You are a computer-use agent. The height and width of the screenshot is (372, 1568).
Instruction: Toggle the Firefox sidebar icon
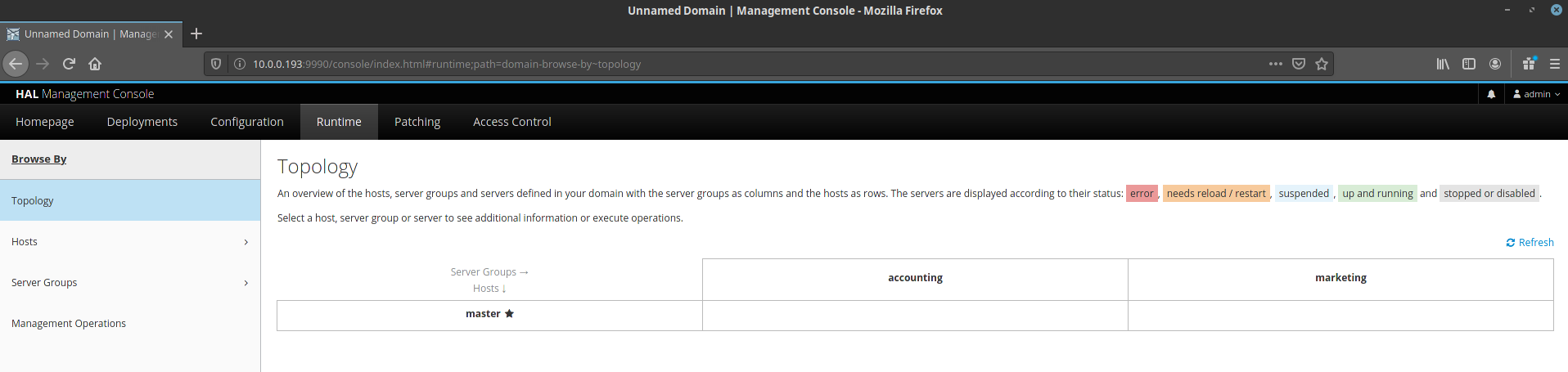click(1469, 64)
